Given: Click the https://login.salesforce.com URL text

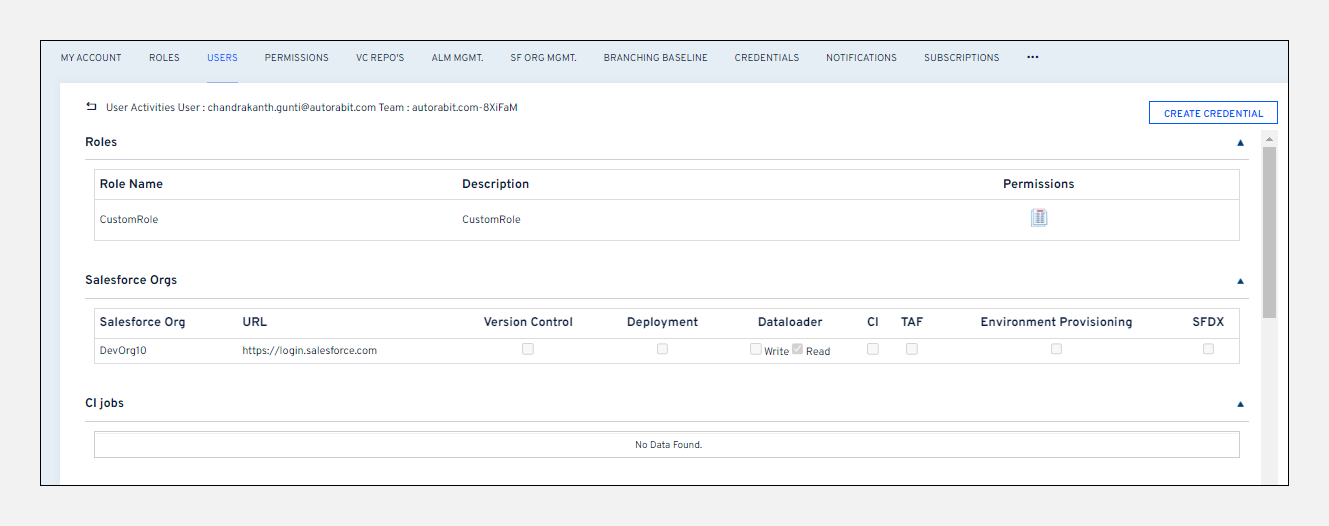Looking at the screenshot, I should click(x=309, y=351).
